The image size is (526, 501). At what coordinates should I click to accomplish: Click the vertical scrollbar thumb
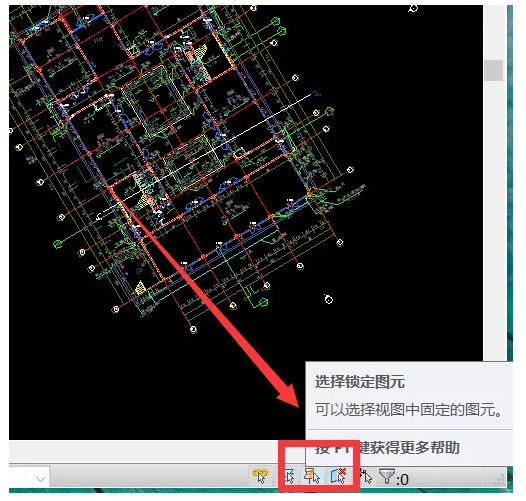click(493, 70)
